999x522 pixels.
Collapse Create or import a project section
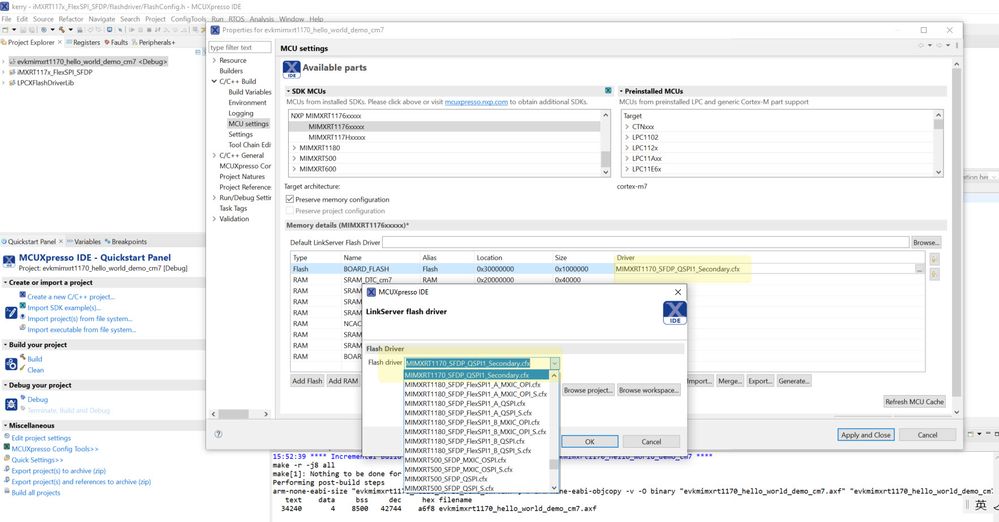[6, 282]
